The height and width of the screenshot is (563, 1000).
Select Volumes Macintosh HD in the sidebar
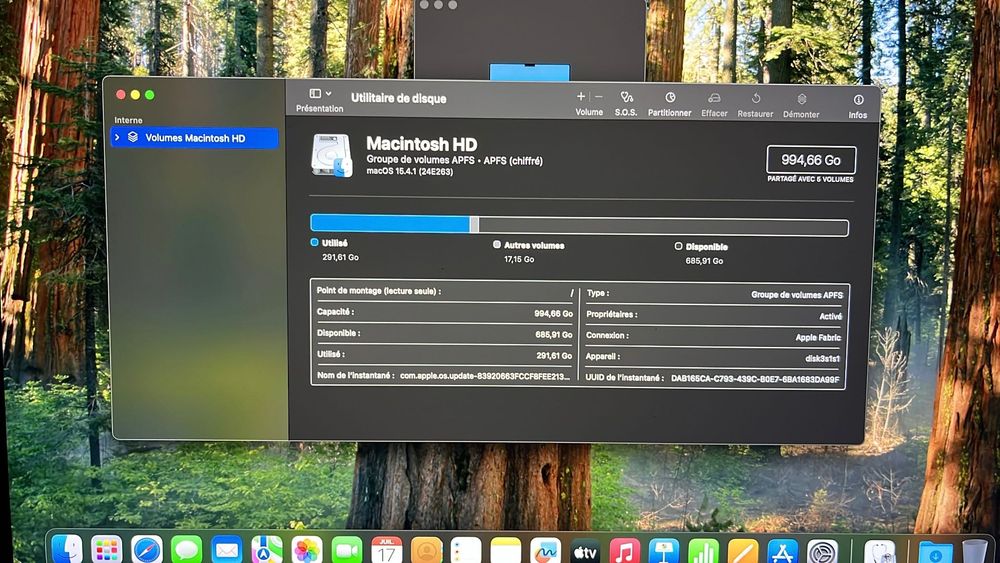(195, 138)
